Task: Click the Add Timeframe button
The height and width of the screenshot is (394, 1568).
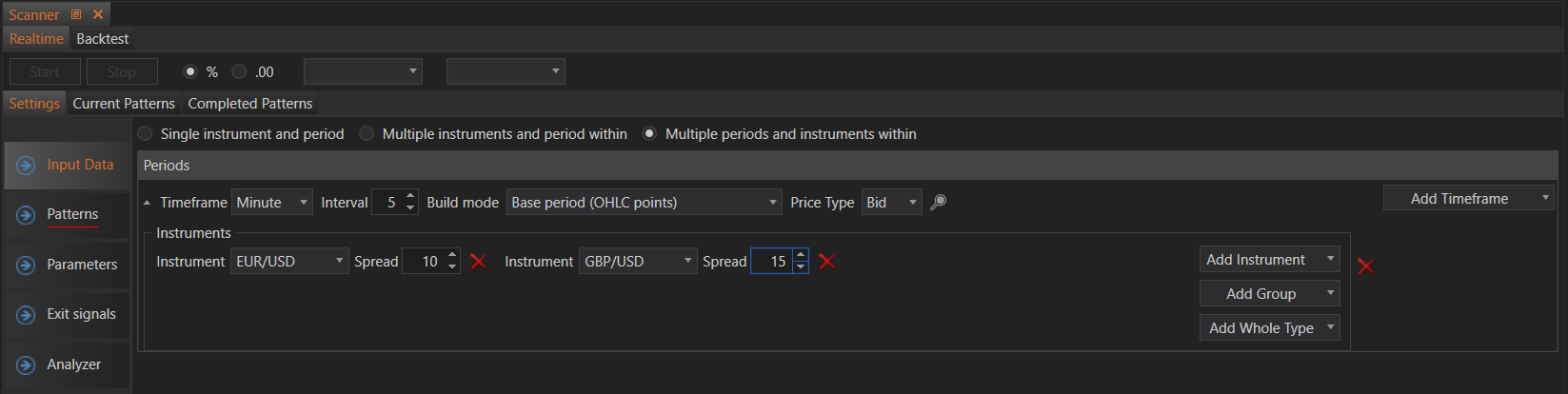Action: tap(1459, 199)
